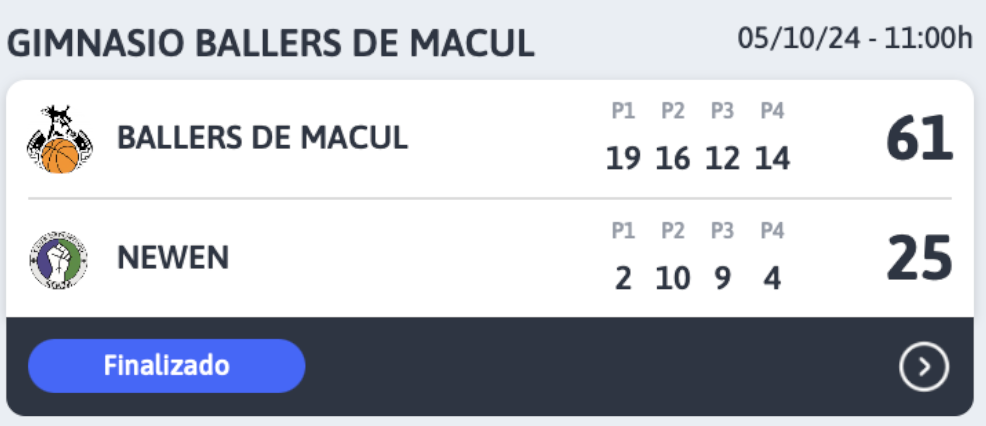
Task: Click the Finalizado status button
Action: [167, 366]
